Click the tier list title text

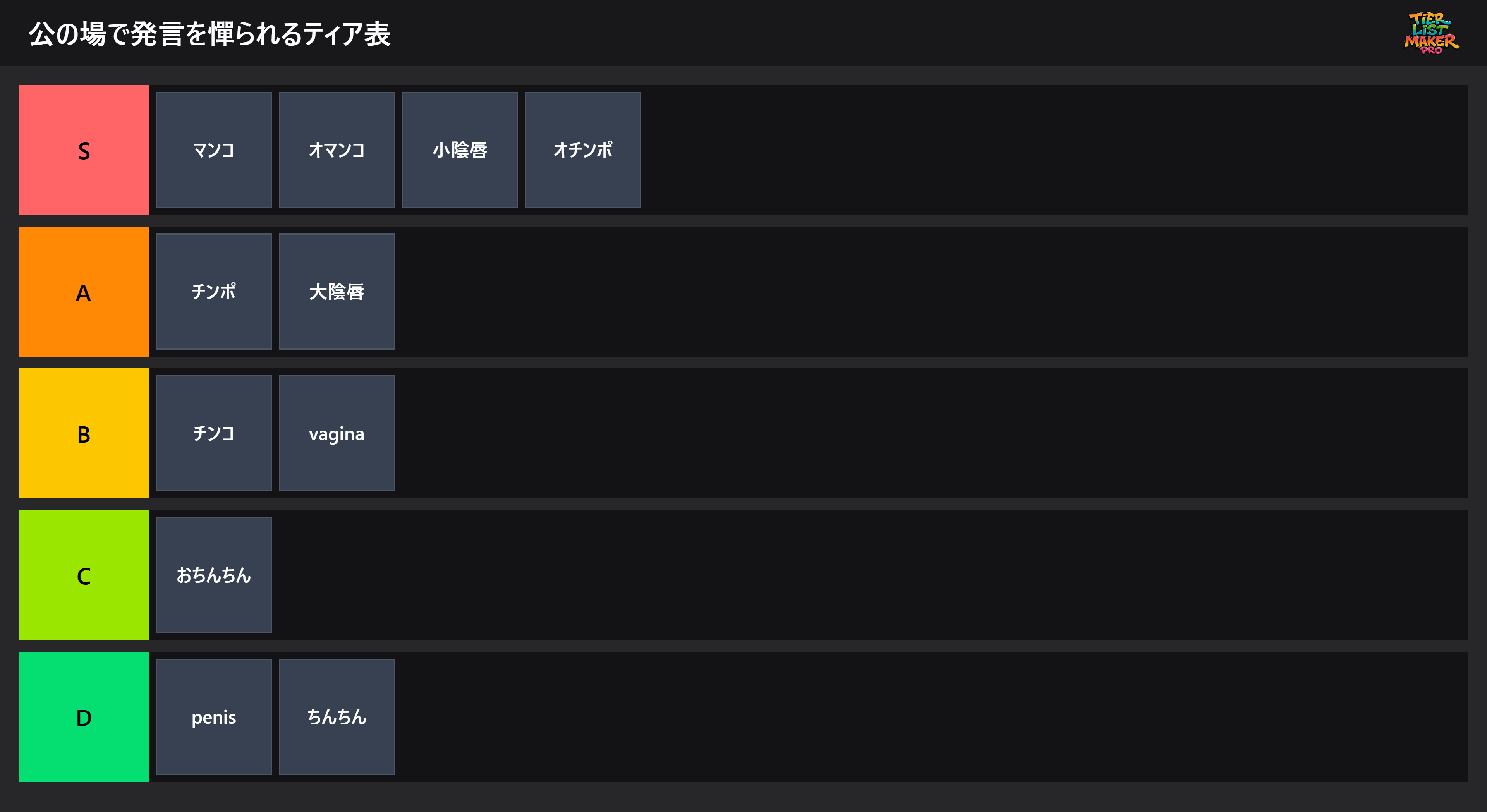coord(209,34)
